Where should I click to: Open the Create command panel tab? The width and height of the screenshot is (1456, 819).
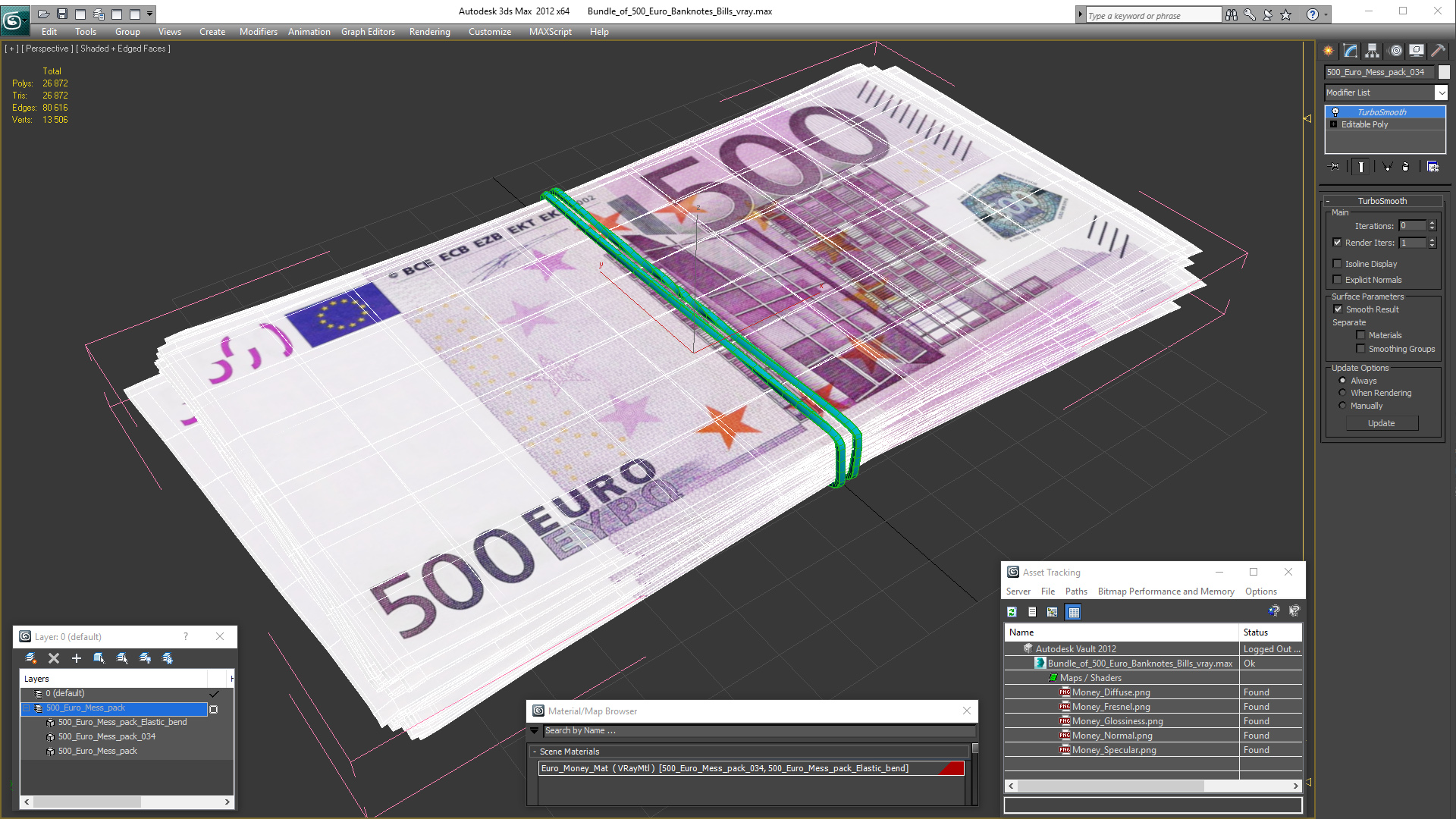pos(1329,51)
